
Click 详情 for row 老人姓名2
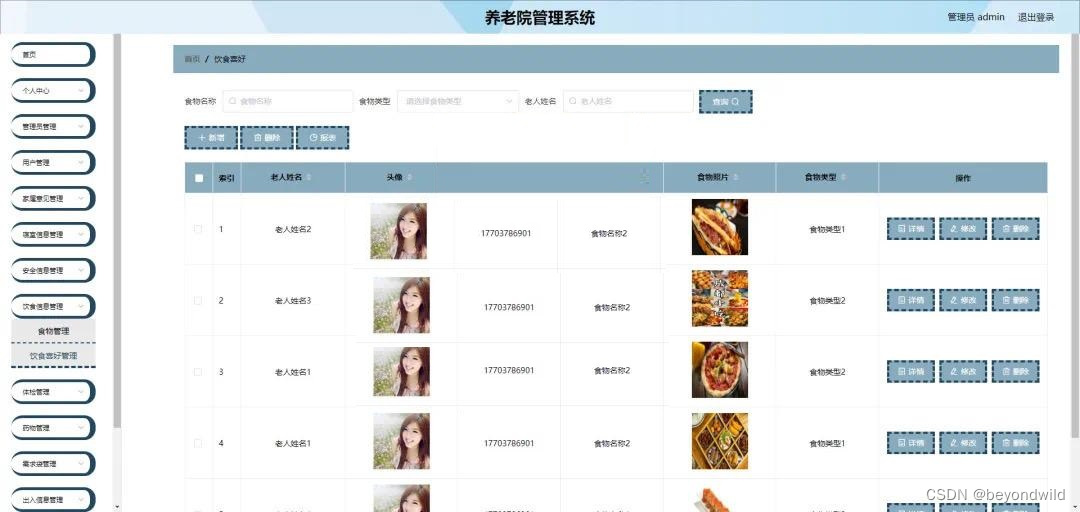click(911, 229)
